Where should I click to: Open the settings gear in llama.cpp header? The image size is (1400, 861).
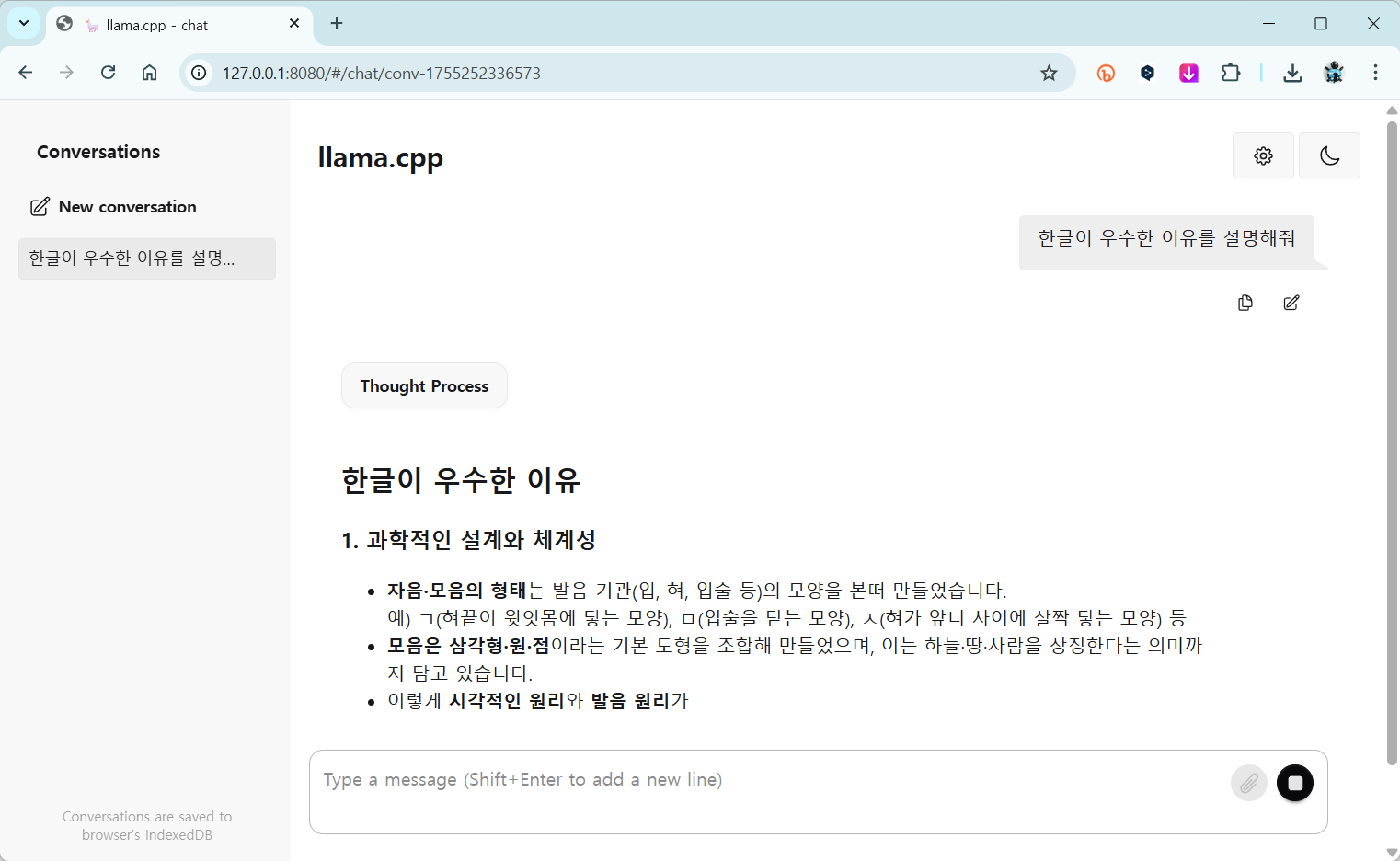click(x=1263, y=155)
